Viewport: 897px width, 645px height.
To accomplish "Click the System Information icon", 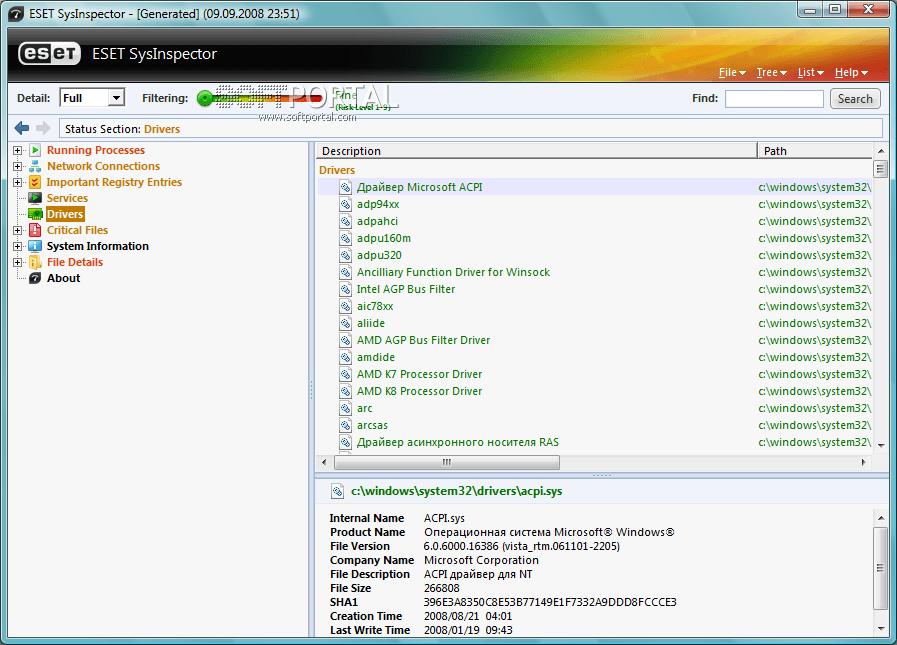I will point(35,246).
